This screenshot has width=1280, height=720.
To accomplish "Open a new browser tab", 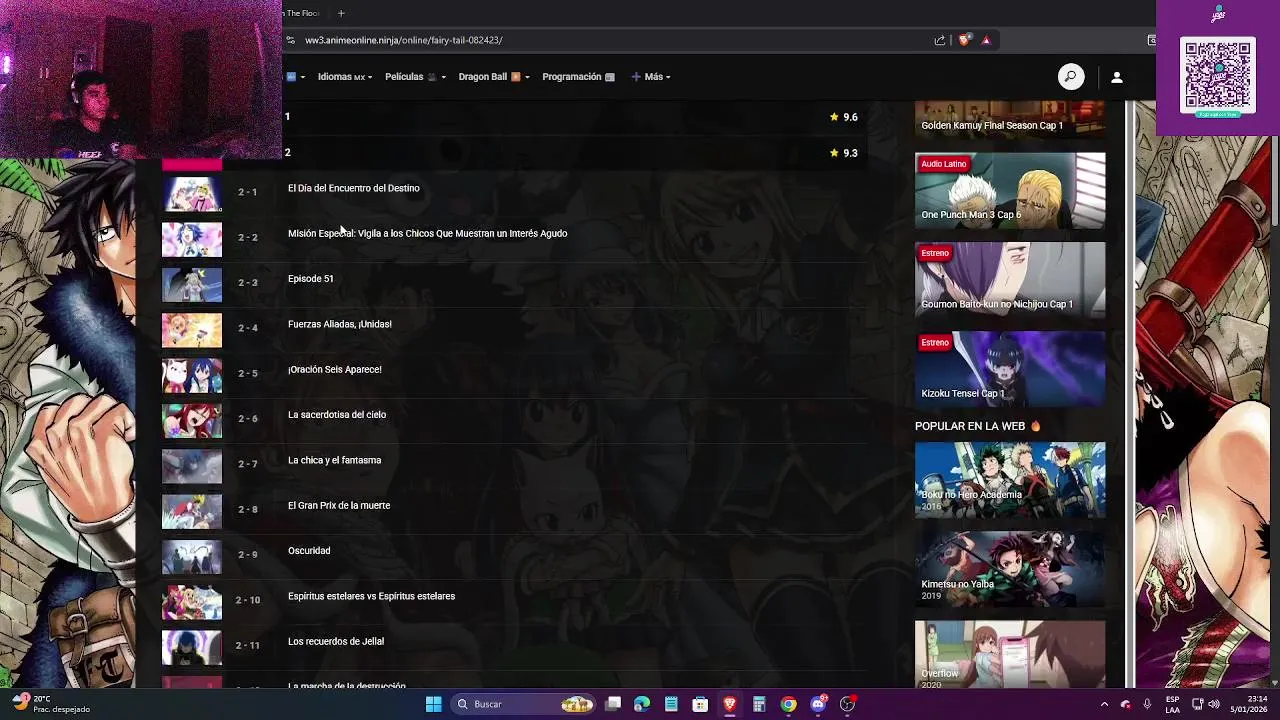I will click(341, 13).
